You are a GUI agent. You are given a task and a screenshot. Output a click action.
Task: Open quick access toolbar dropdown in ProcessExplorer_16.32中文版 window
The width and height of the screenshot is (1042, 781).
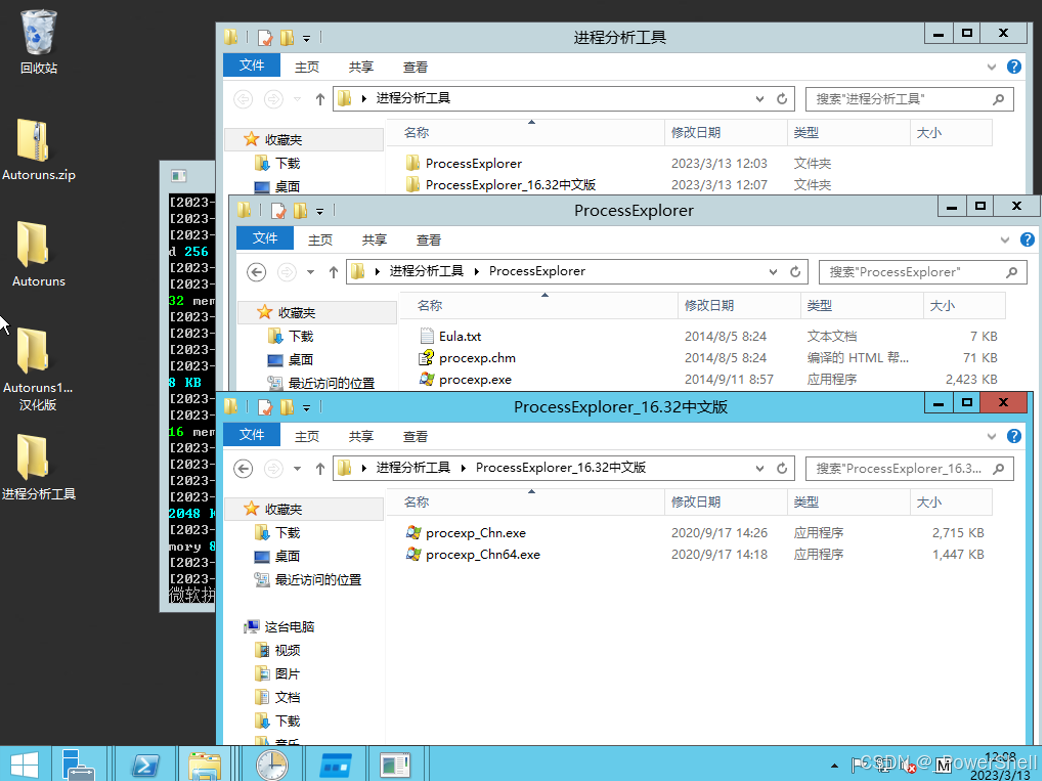pos(306,408)
